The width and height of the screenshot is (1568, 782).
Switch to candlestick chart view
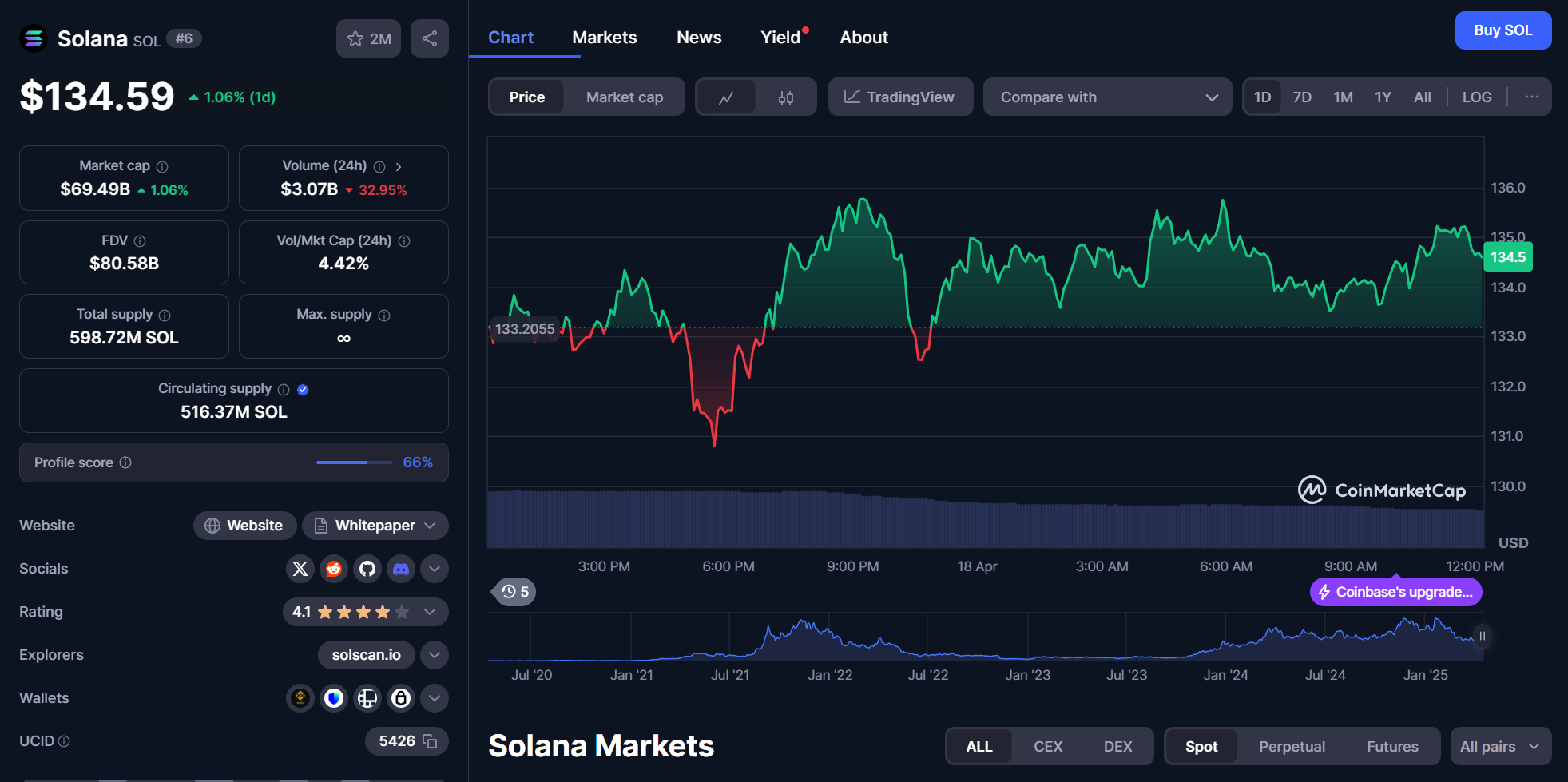(x=785, y=97)
